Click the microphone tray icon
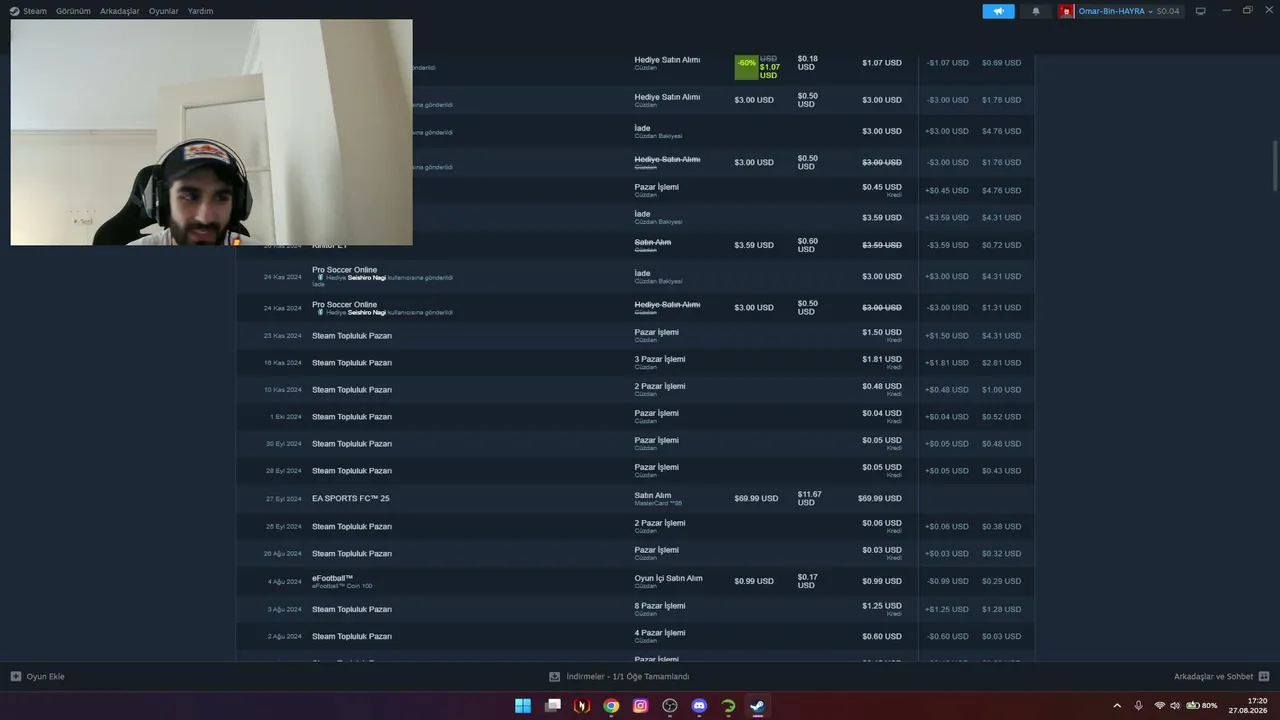Viewport: 1280px width, 720px height. click(x=1138, y=706)
